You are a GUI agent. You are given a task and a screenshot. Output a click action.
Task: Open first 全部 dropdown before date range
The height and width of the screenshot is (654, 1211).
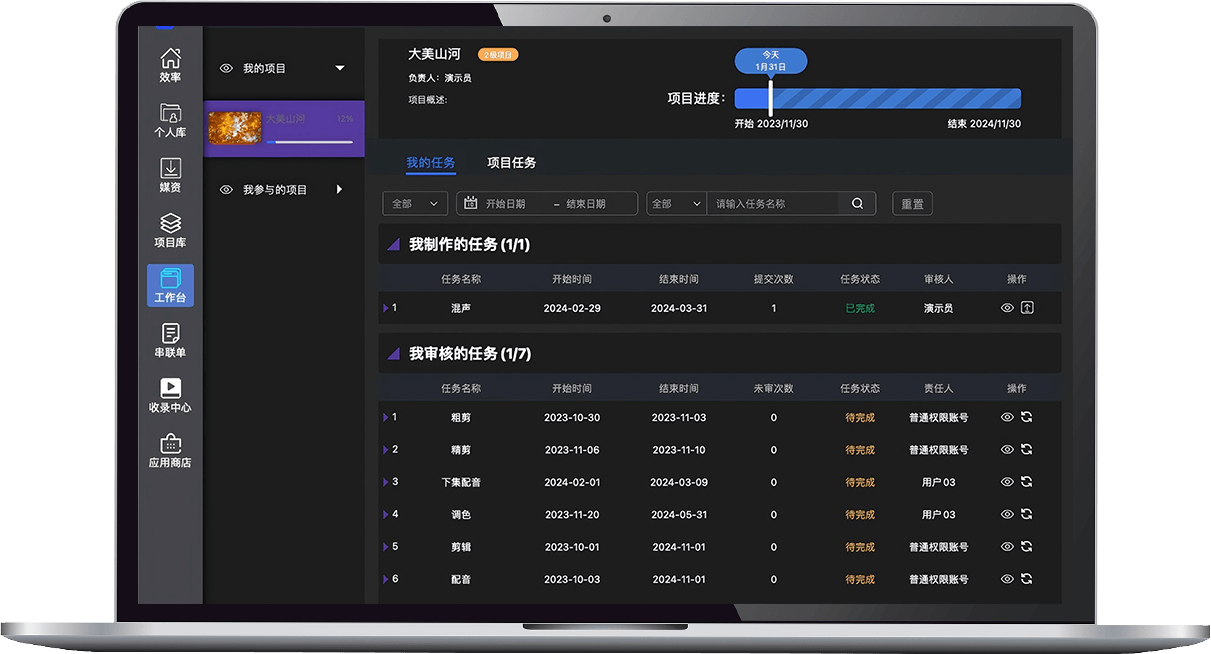tap(415, 203)
